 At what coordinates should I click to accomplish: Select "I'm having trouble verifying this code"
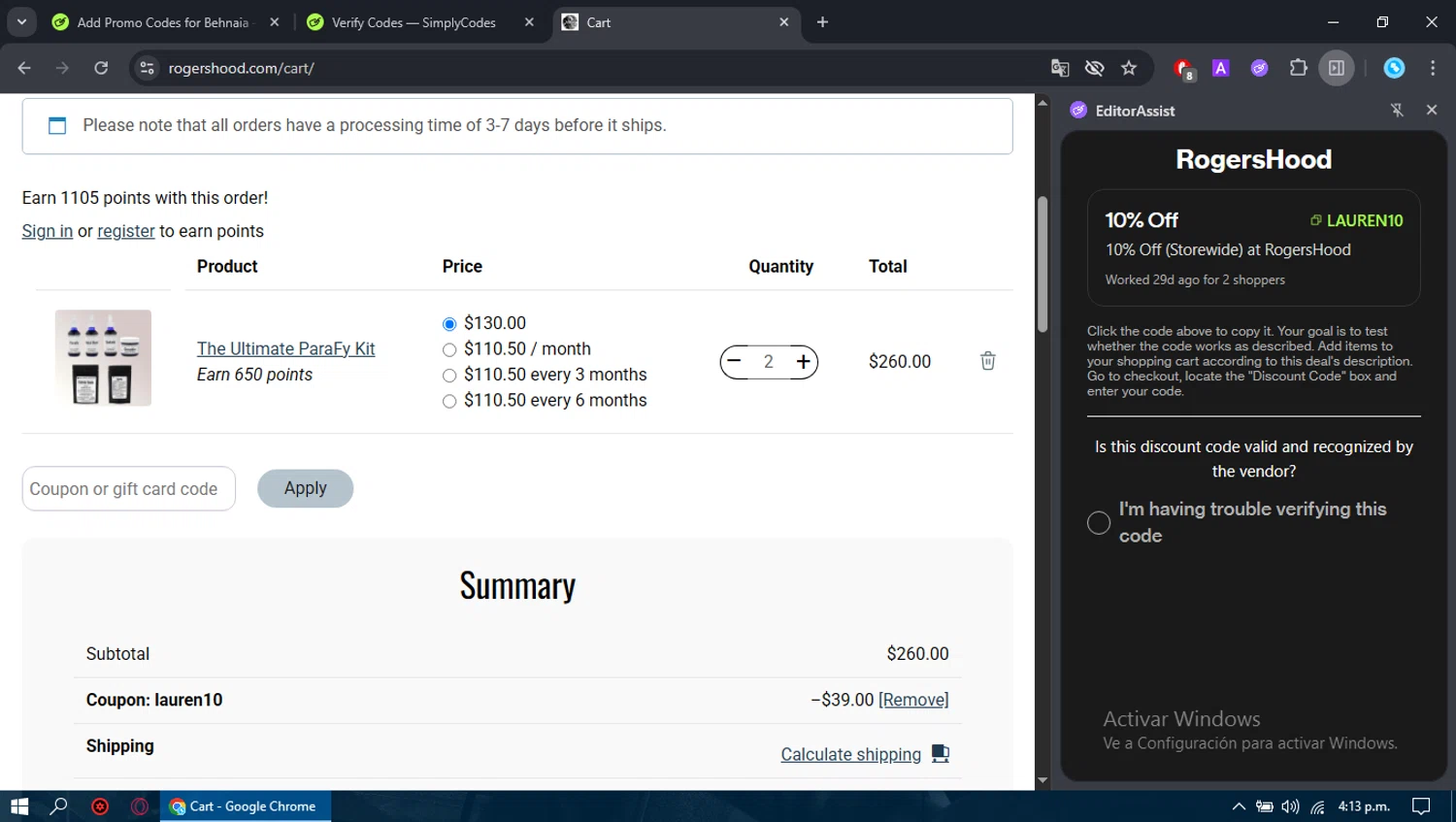(1099, 522)
